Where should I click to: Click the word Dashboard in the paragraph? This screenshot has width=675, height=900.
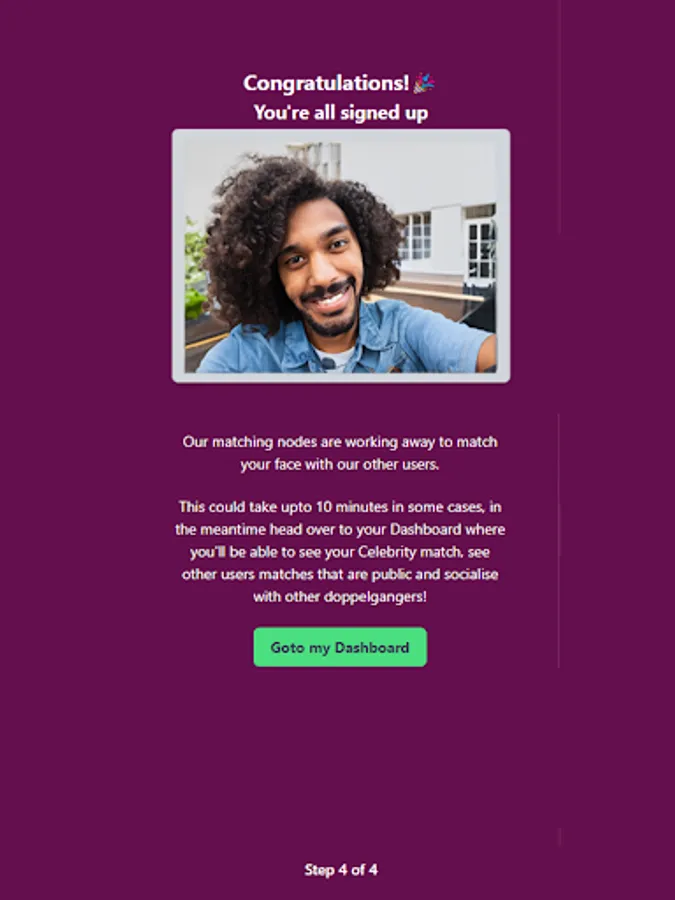coord(425,529)
